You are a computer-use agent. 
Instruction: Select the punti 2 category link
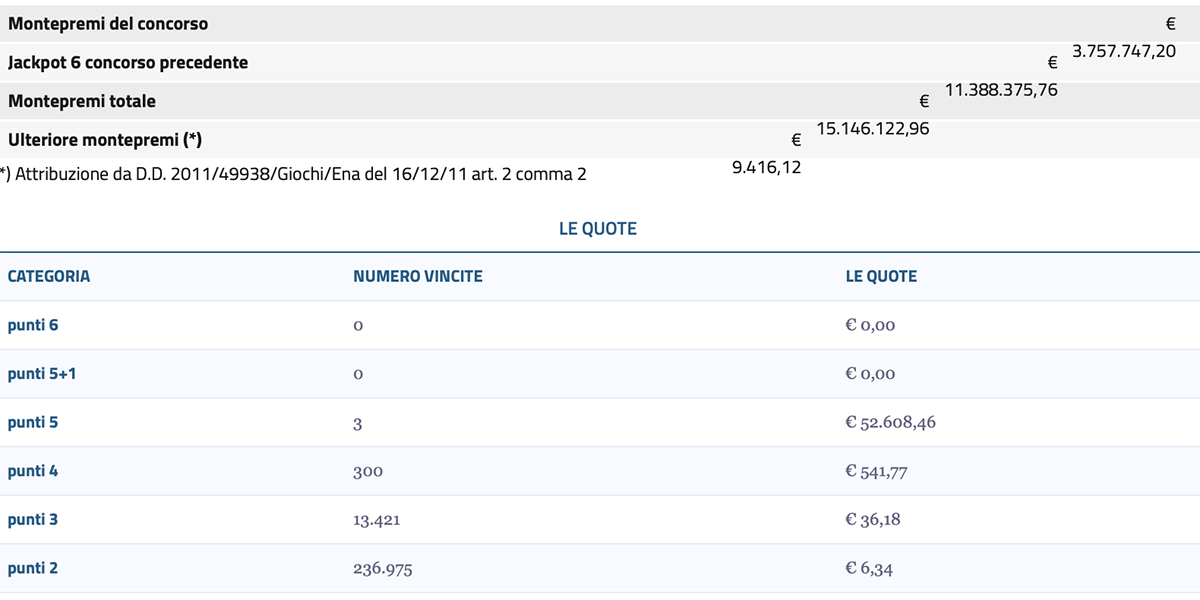click(x=32, y=568)
